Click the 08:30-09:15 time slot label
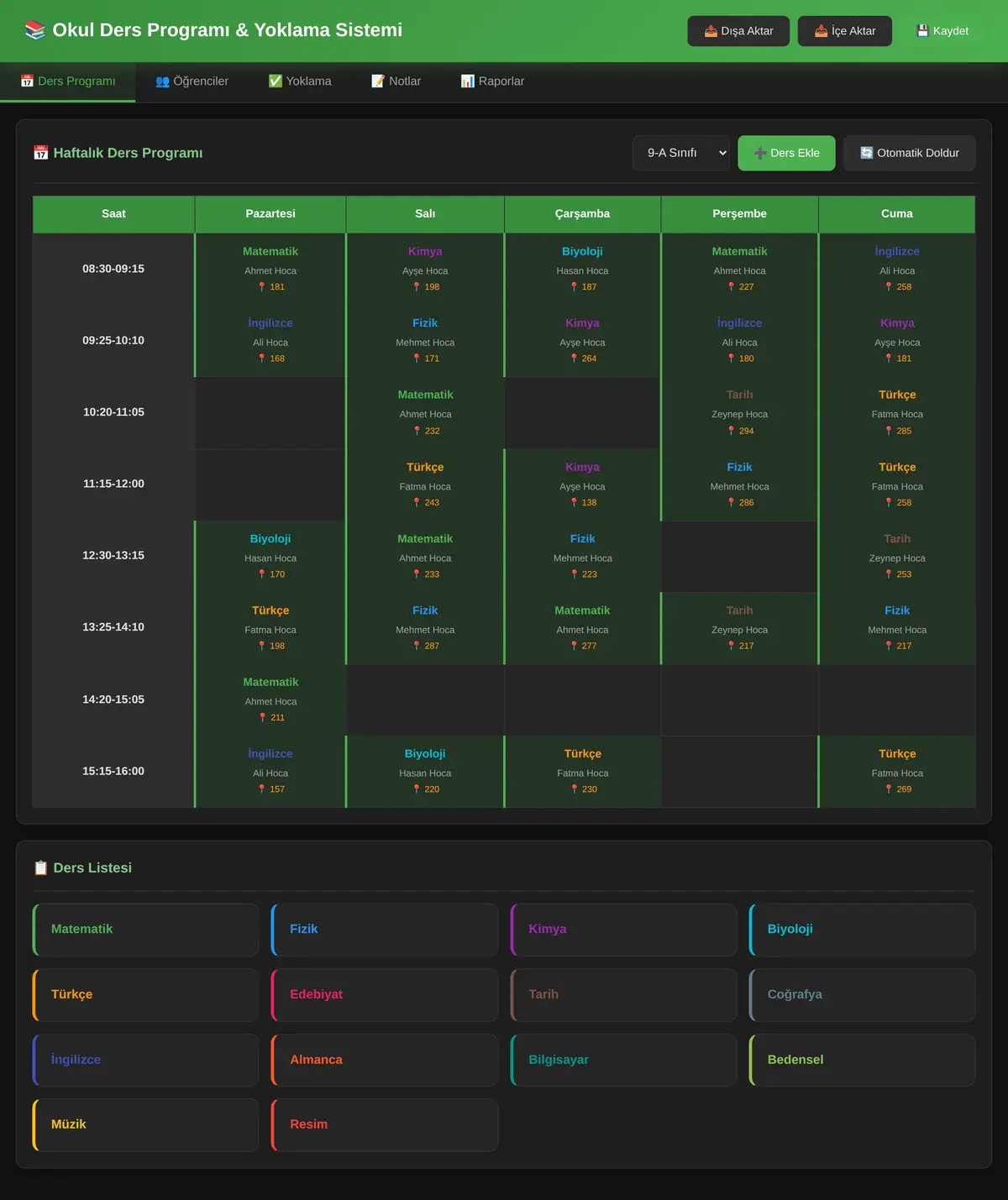 coord(113,269)
